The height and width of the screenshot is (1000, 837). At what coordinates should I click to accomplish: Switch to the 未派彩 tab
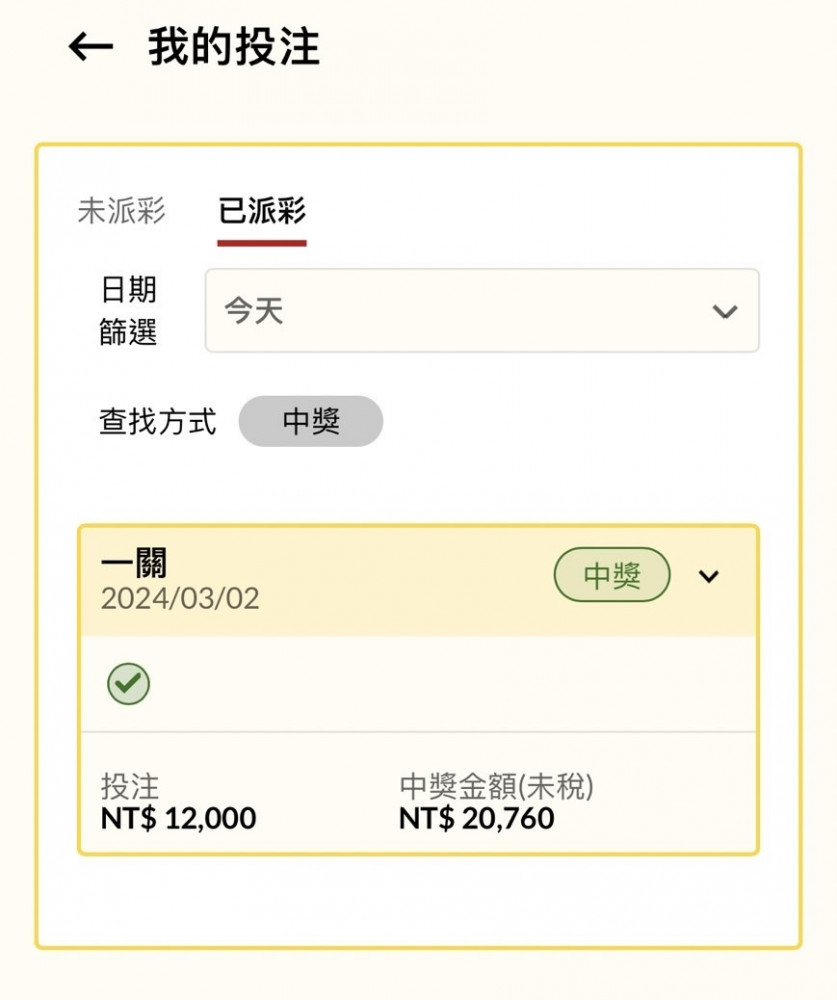(x=122, y=211)
